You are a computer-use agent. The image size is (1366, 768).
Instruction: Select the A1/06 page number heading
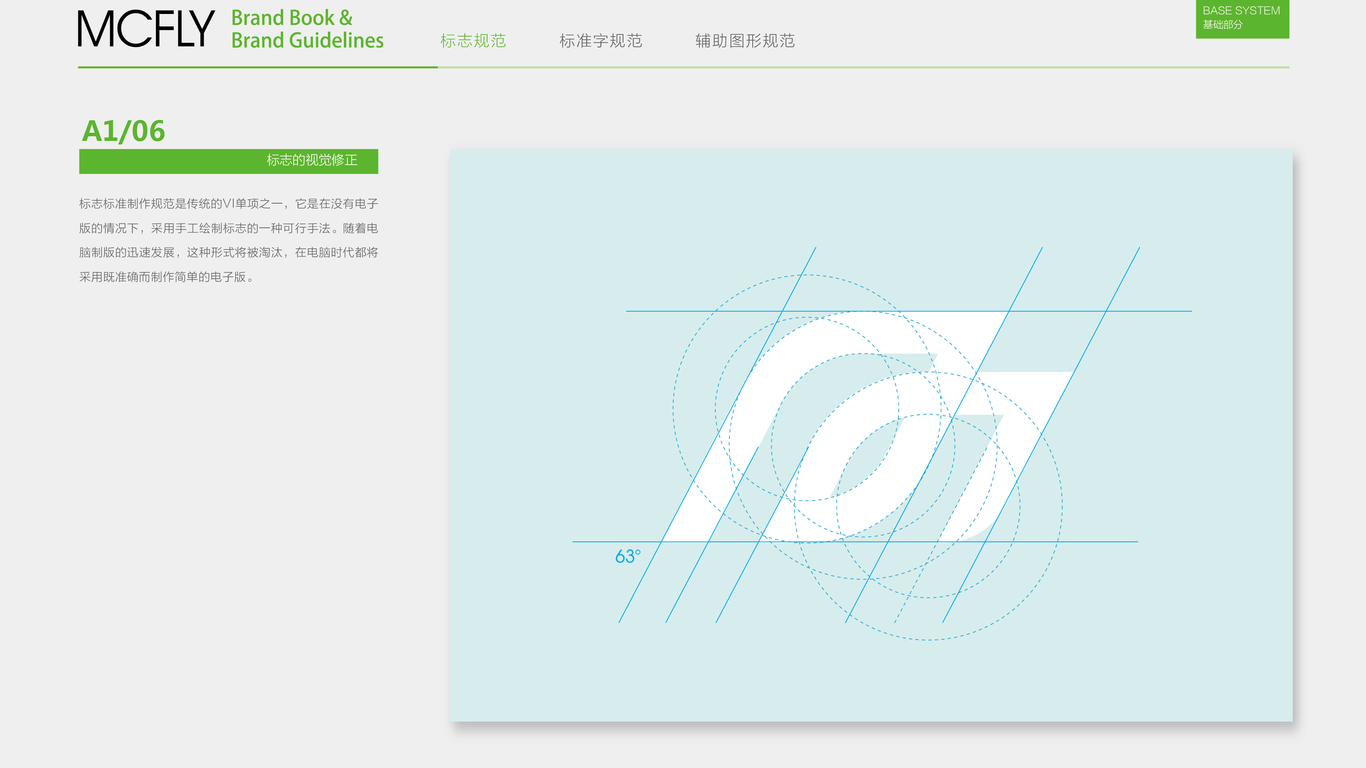123,131
